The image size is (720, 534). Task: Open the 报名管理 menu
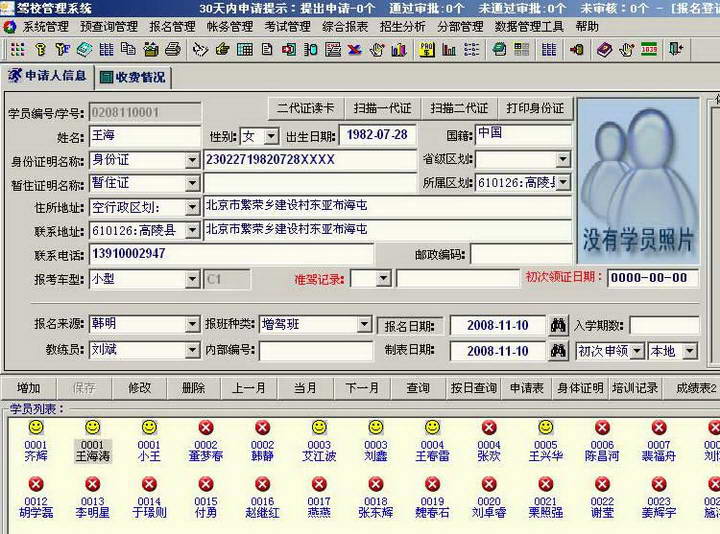(x=172, y=27)
